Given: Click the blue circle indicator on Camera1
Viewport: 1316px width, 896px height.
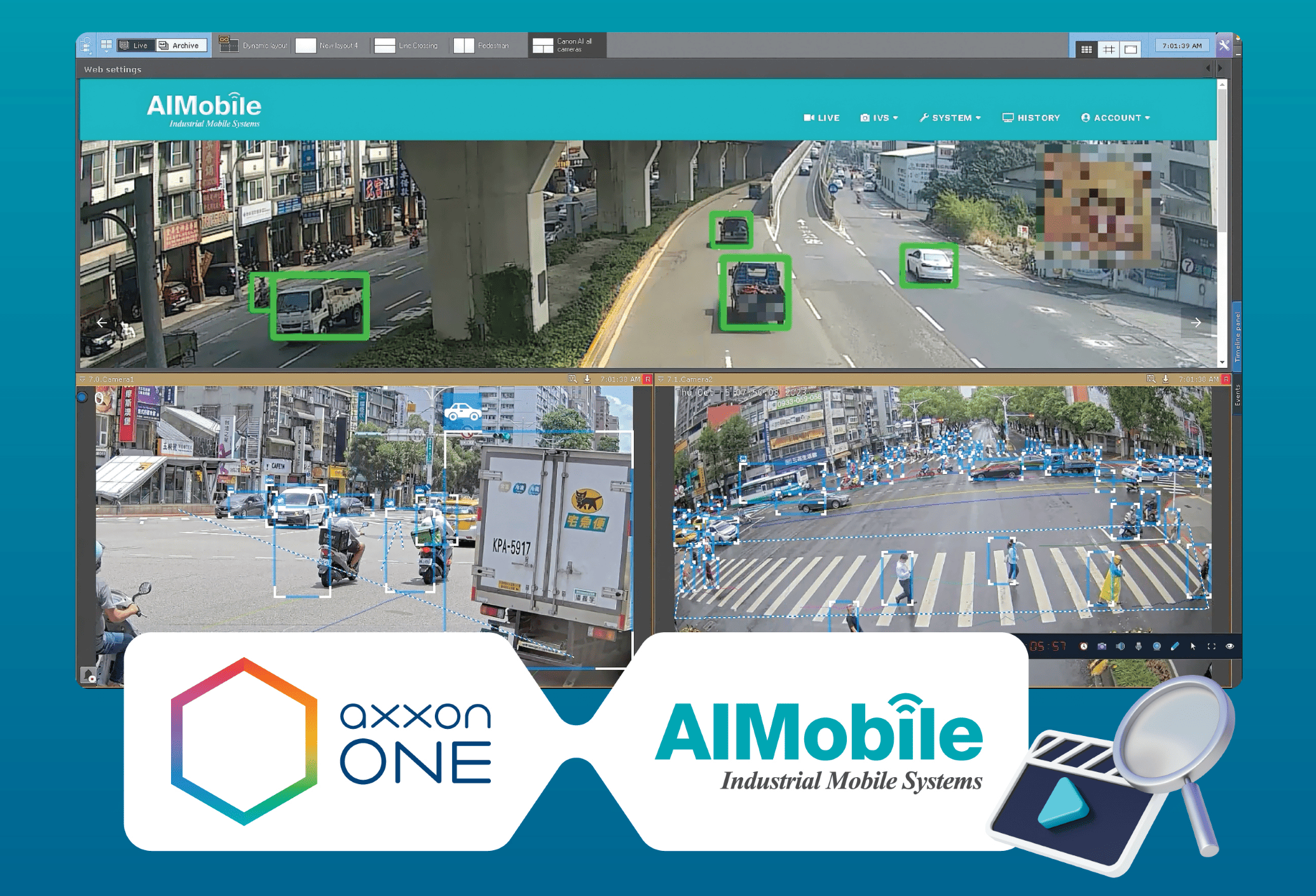Looking at the screenshot, I should [82, 397].
